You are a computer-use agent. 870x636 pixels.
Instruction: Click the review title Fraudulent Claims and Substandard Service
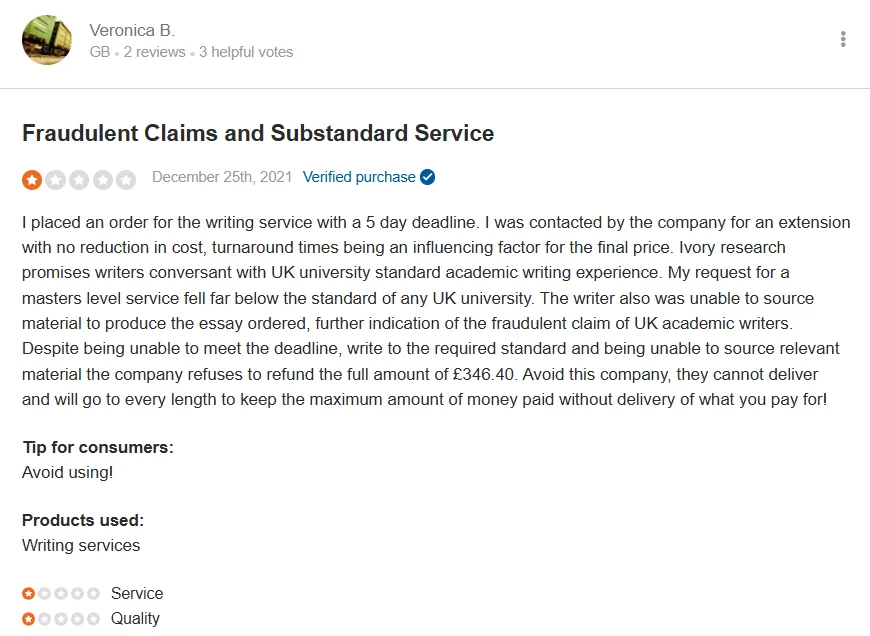coord(258,133)
